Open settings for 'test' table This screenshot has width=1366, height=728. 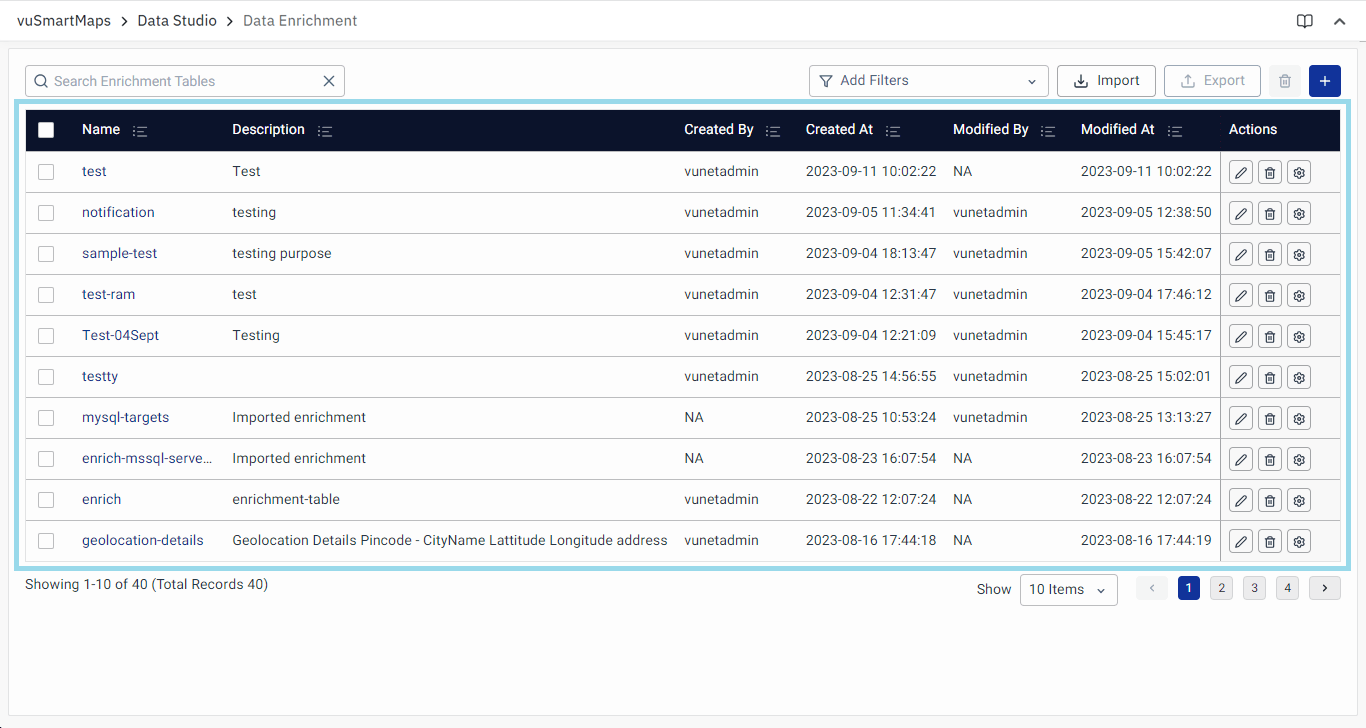click(1298, 172)
